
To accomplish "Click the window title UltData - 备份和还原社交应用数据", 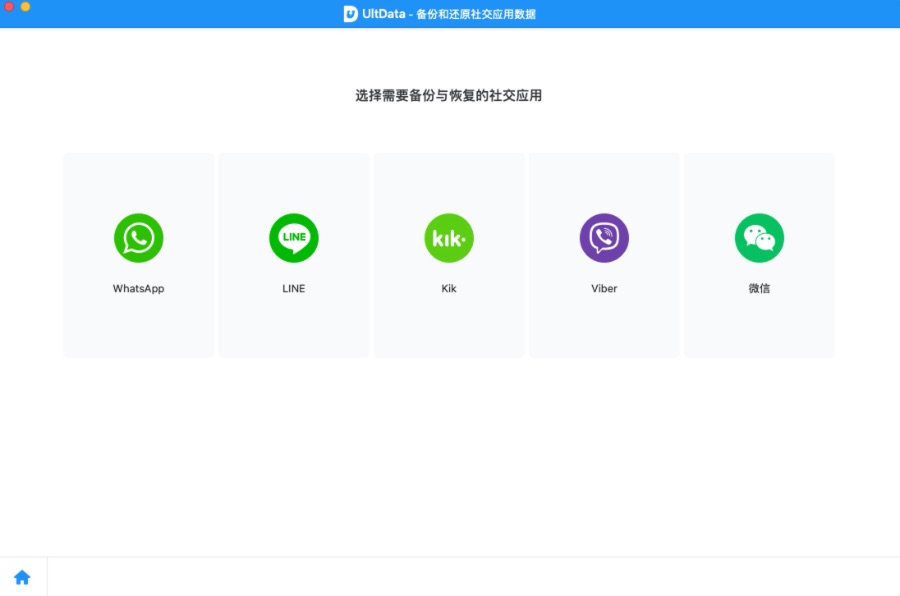I will 449,14.
